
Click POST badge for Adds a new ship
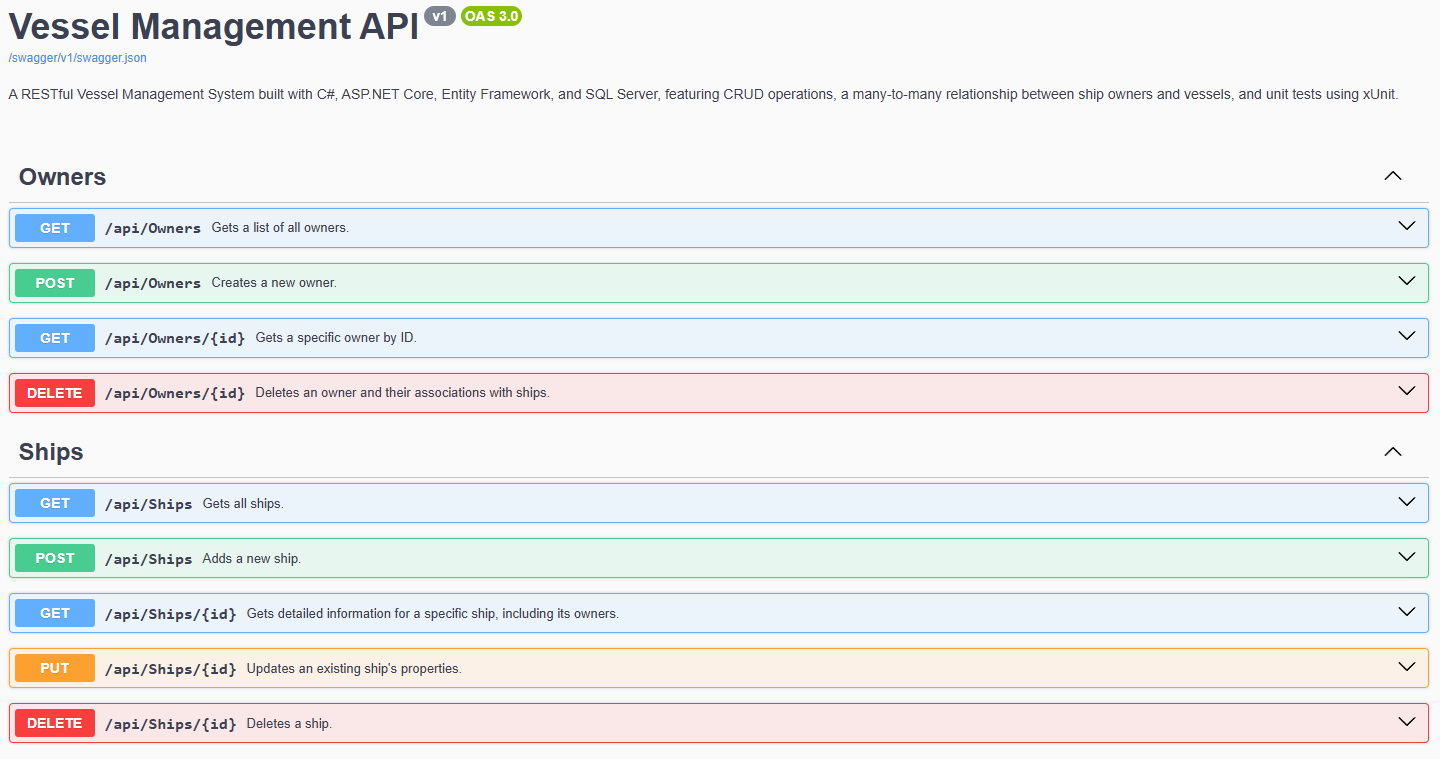55,558
